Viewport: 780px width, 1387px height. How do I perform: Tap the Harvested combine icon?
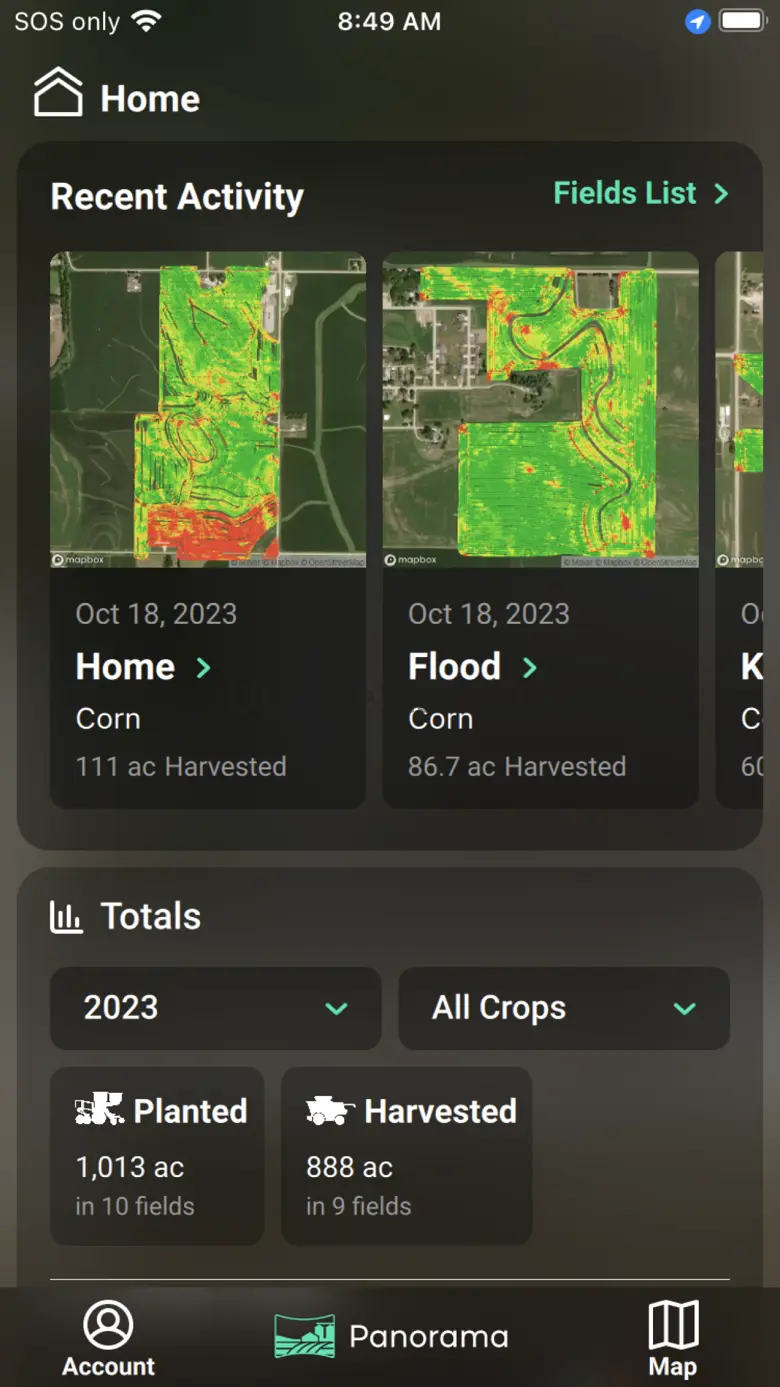coord(330,1110)
